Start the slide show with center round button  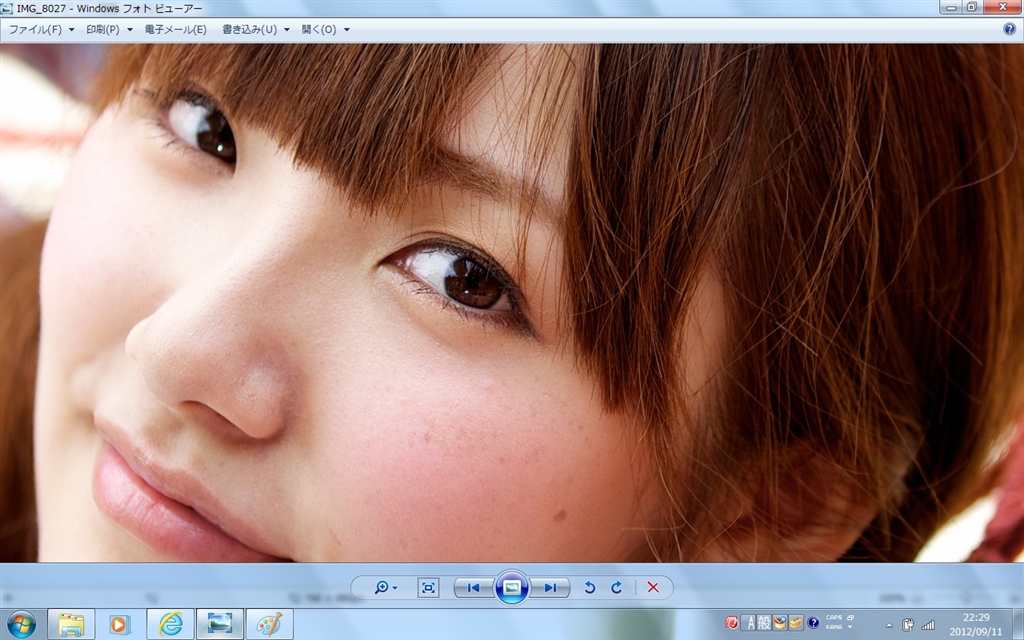click(x=512, y=587)
